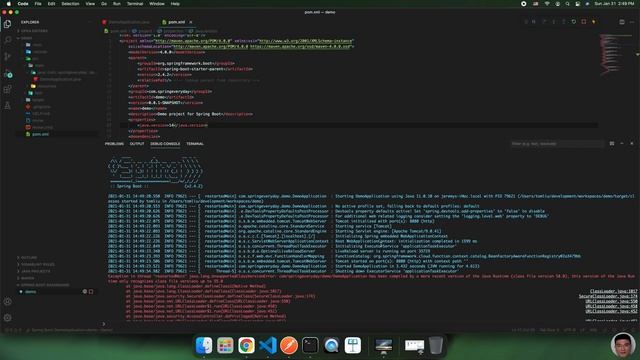
Task: Close the bottom panel
Action: [632, 144]
